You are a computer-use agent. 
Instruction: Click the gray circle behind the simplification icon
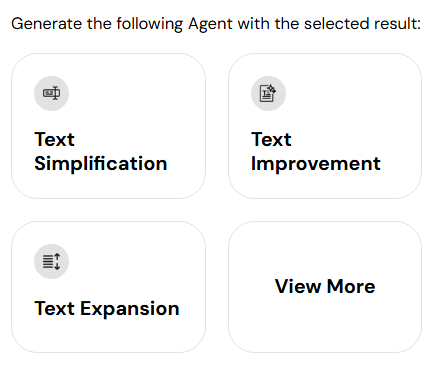click(x=51, y=93)
